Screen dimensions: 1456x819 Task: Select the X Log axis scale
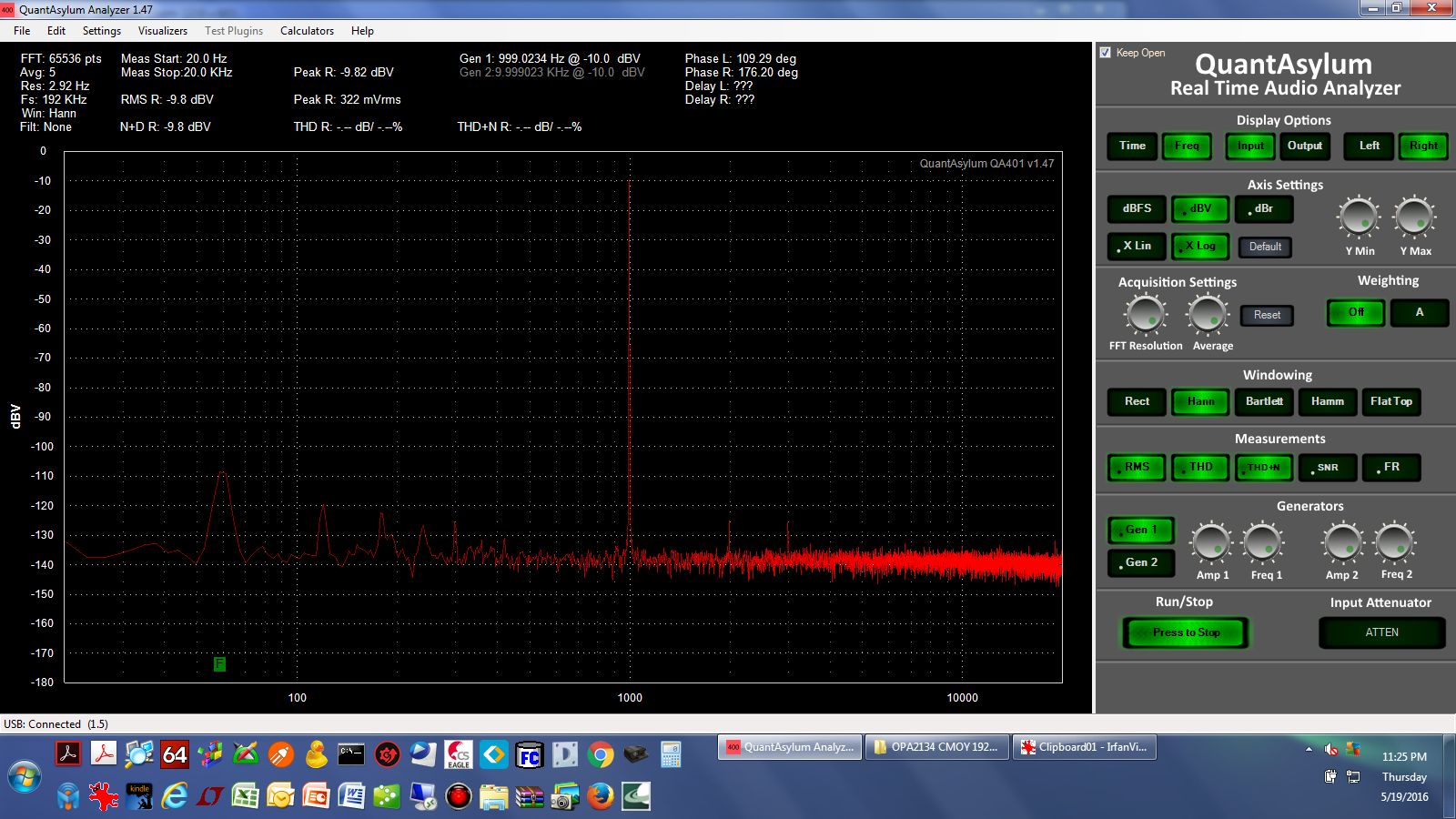point(1200,246)
